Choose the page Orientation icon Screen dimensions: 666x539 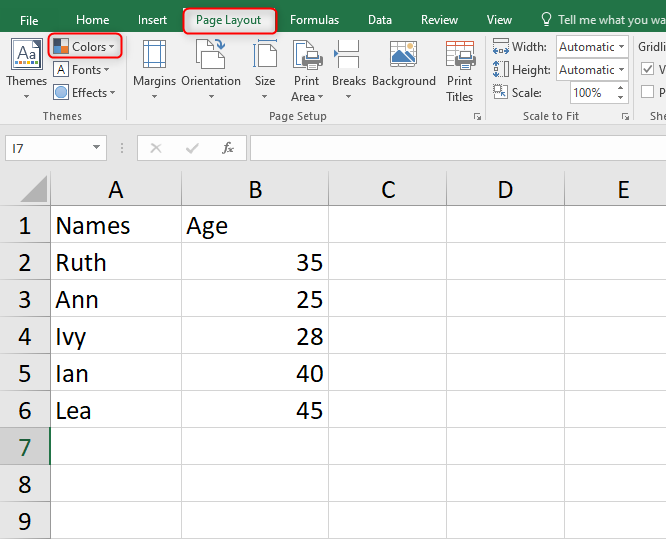(x=211, y=54)
